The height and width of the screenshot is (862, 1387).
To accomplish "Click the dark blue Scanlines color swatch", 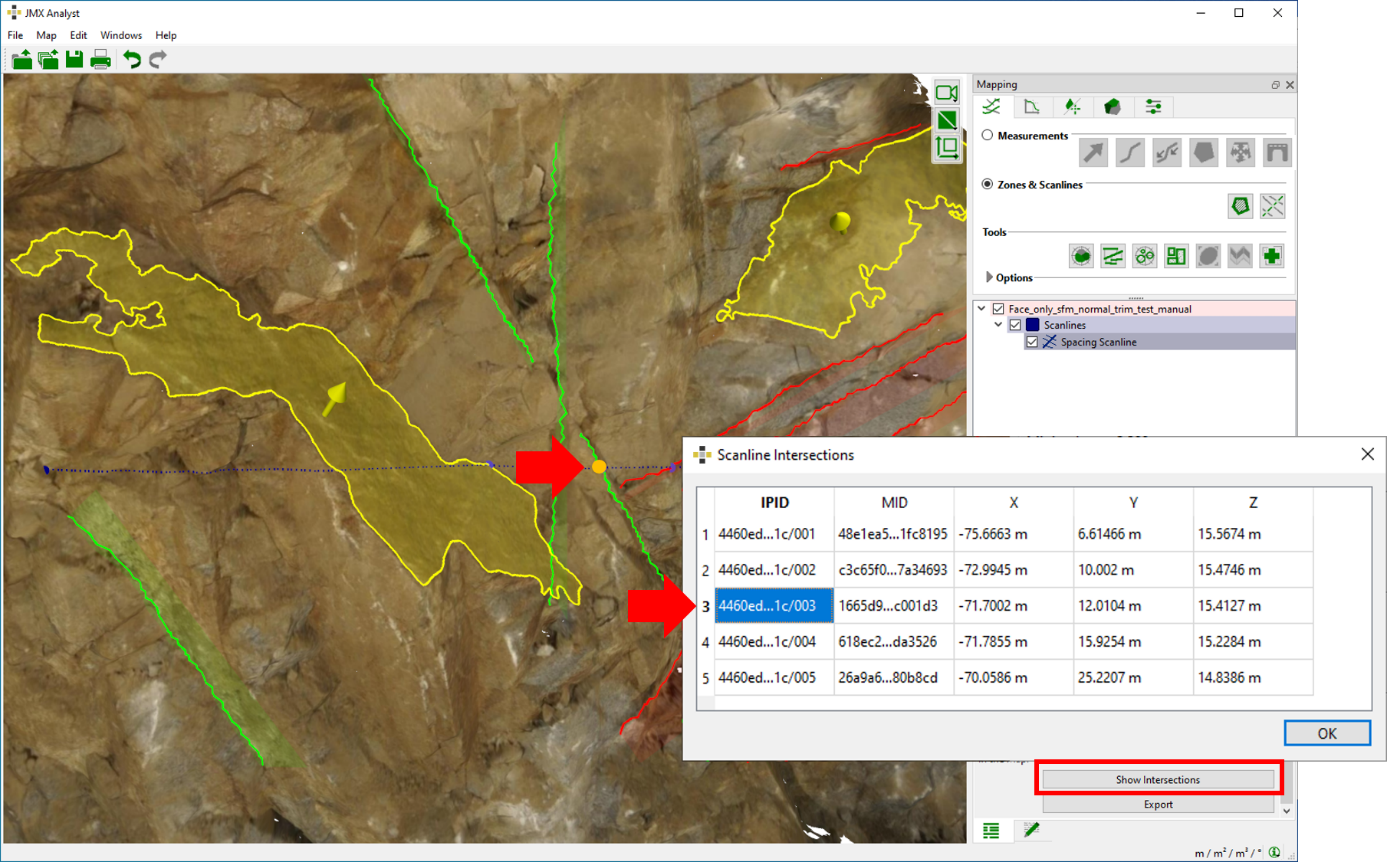I will pos(1034,325).
